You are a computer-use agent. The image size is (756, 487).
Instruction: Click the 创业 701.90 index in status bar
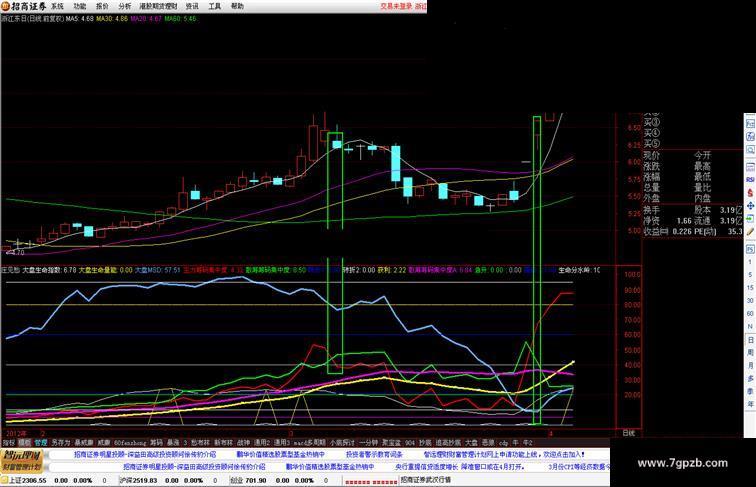click(x=248, y=480)
